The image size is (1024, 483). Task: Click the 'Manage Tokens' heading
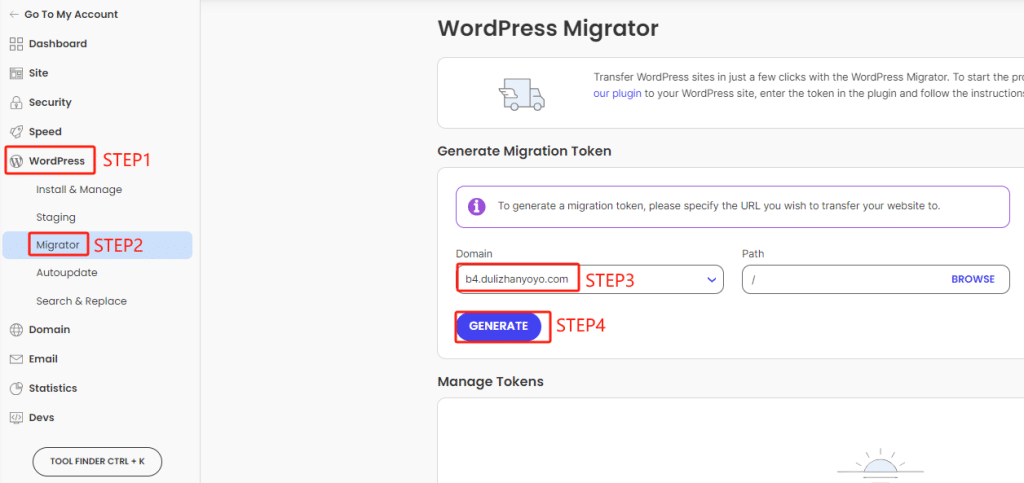pyautogui.click(x=490, y=381)
